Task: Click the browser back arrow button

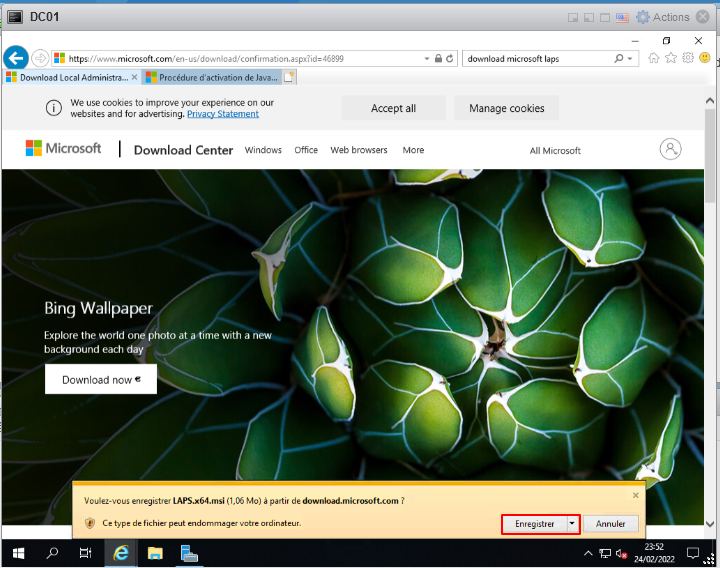Action: [x=15, y=58]
